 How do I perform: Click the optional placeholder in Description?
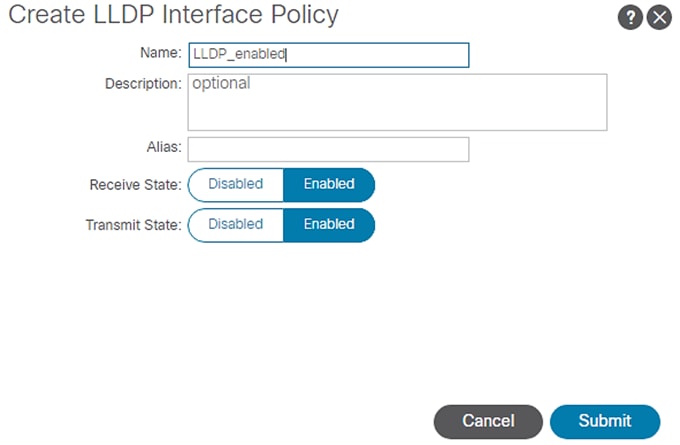(221, 84)
